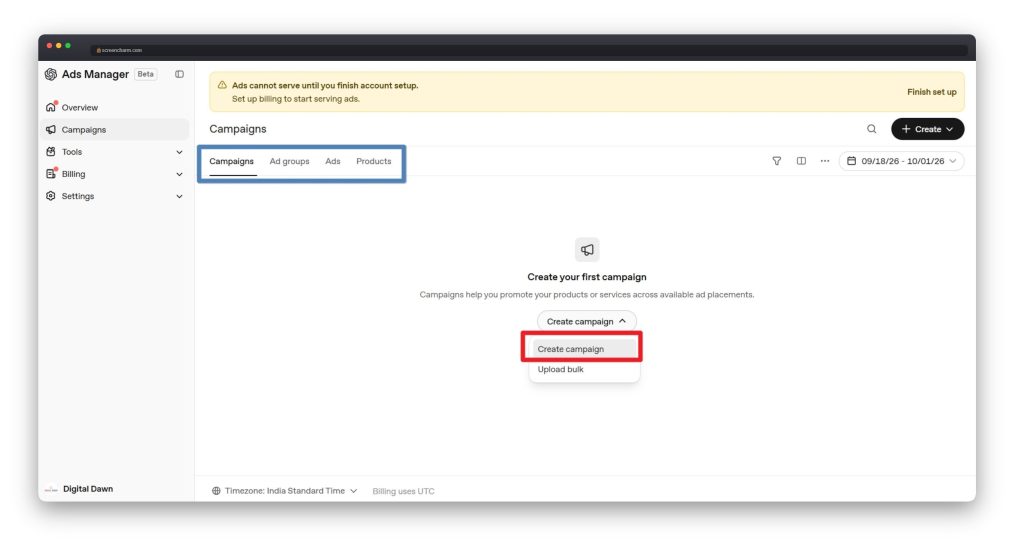1024x541 pixels.
Task: Collapse the Create campaign dropdown button
Action: coord(586,321)
